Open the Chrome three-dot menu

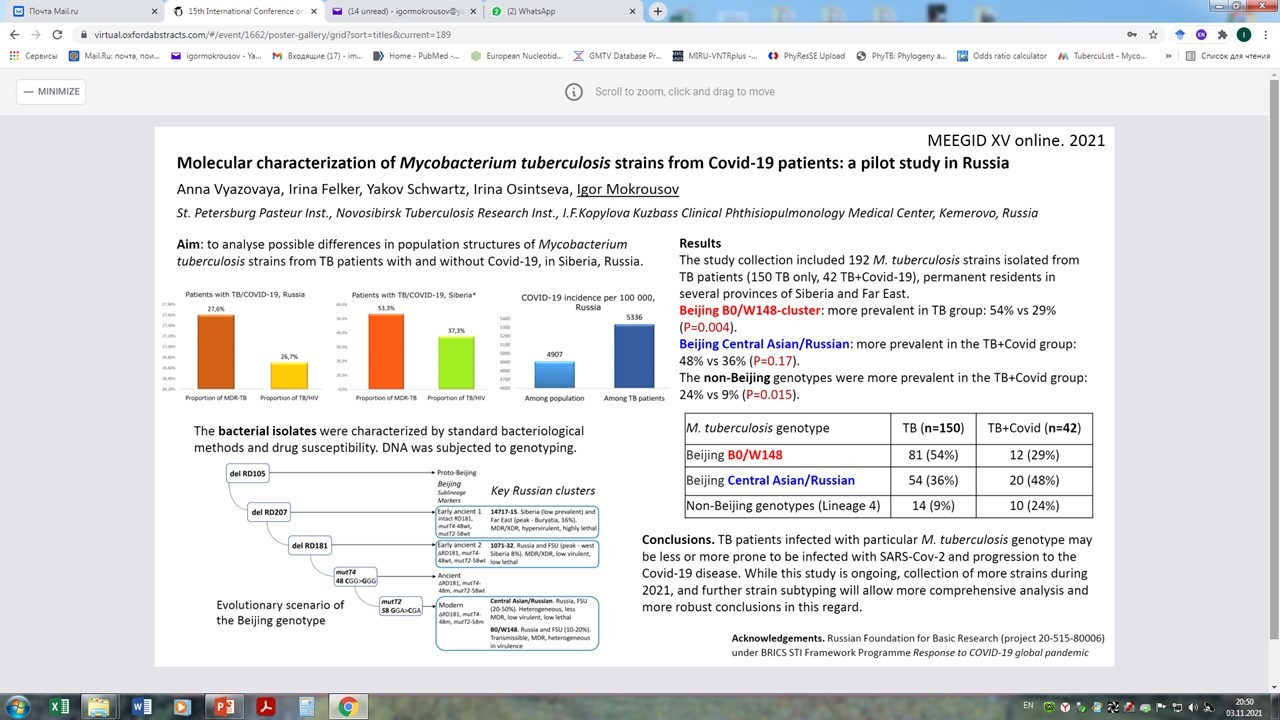[1266, 34]
